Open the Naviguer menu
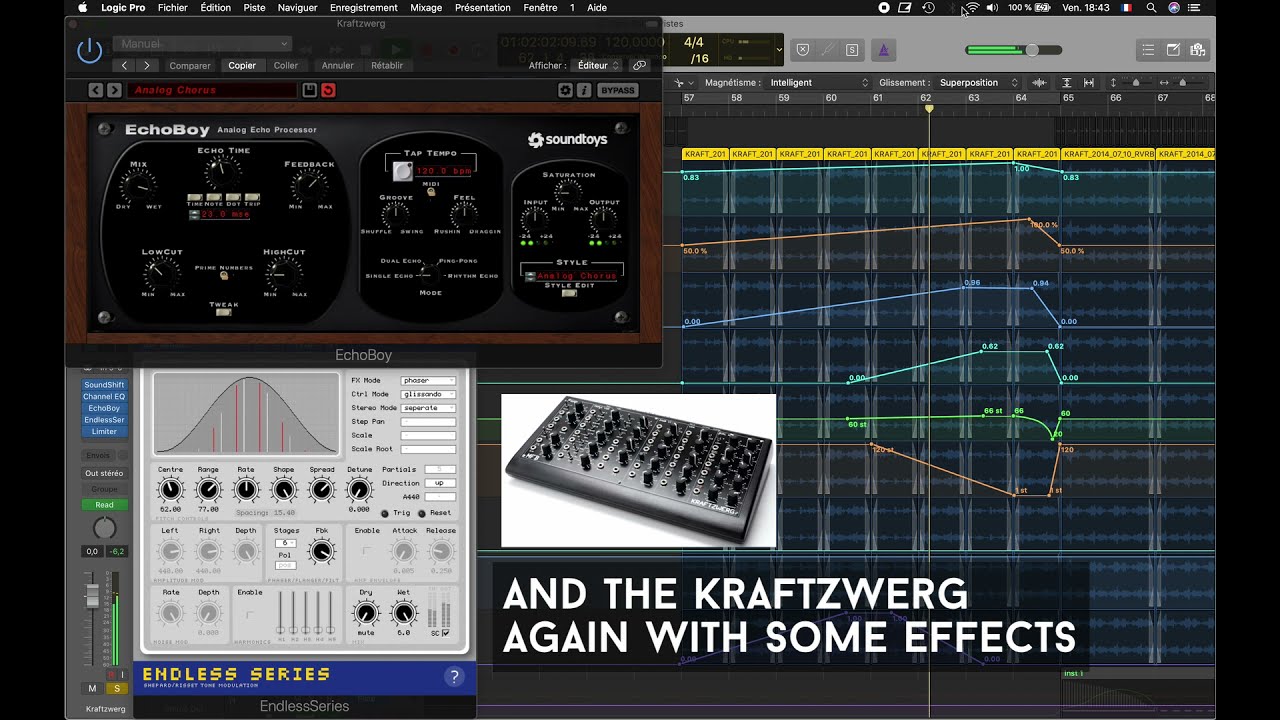This screenshot has height=720, width=1280. coord(298,7)
